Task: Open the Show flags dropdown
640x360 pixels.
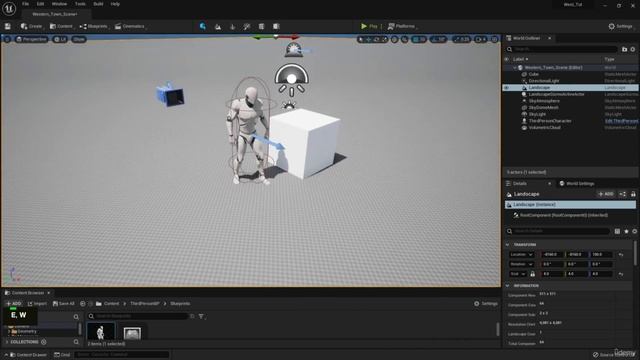Action: click(x=79, y=39)
